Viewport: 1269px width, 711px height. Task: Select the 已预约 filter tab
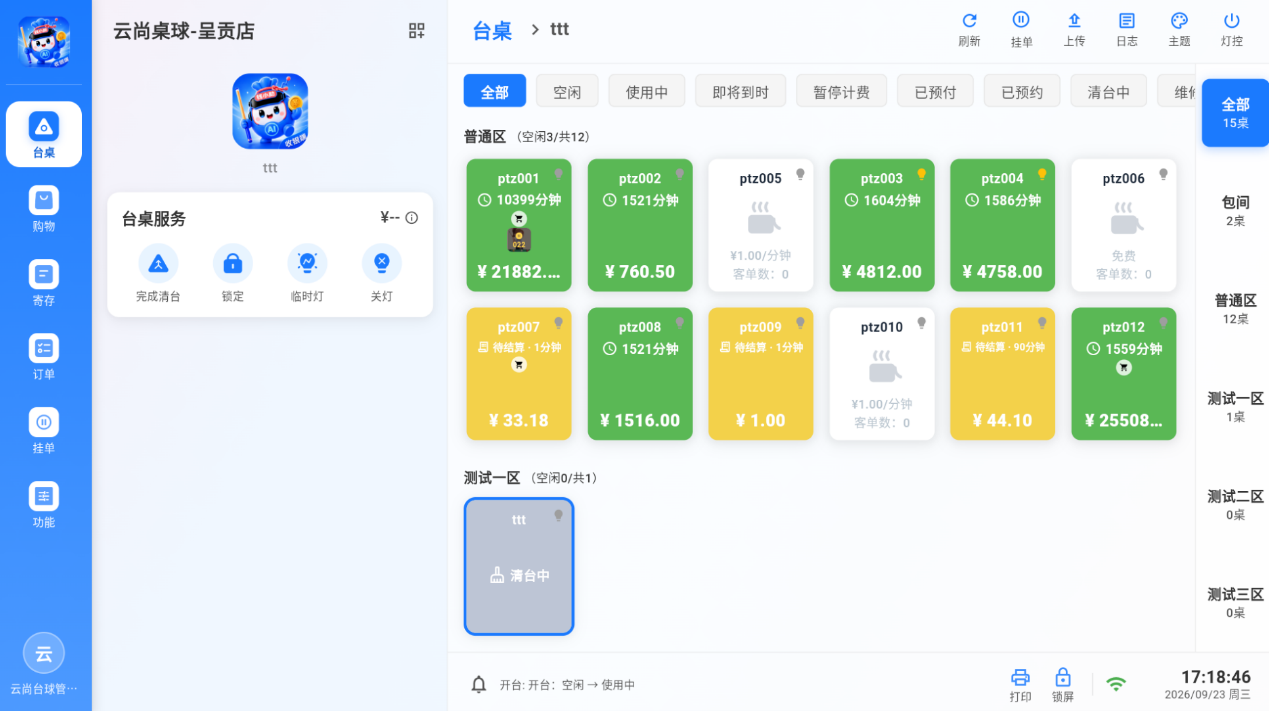[1022, 91]
